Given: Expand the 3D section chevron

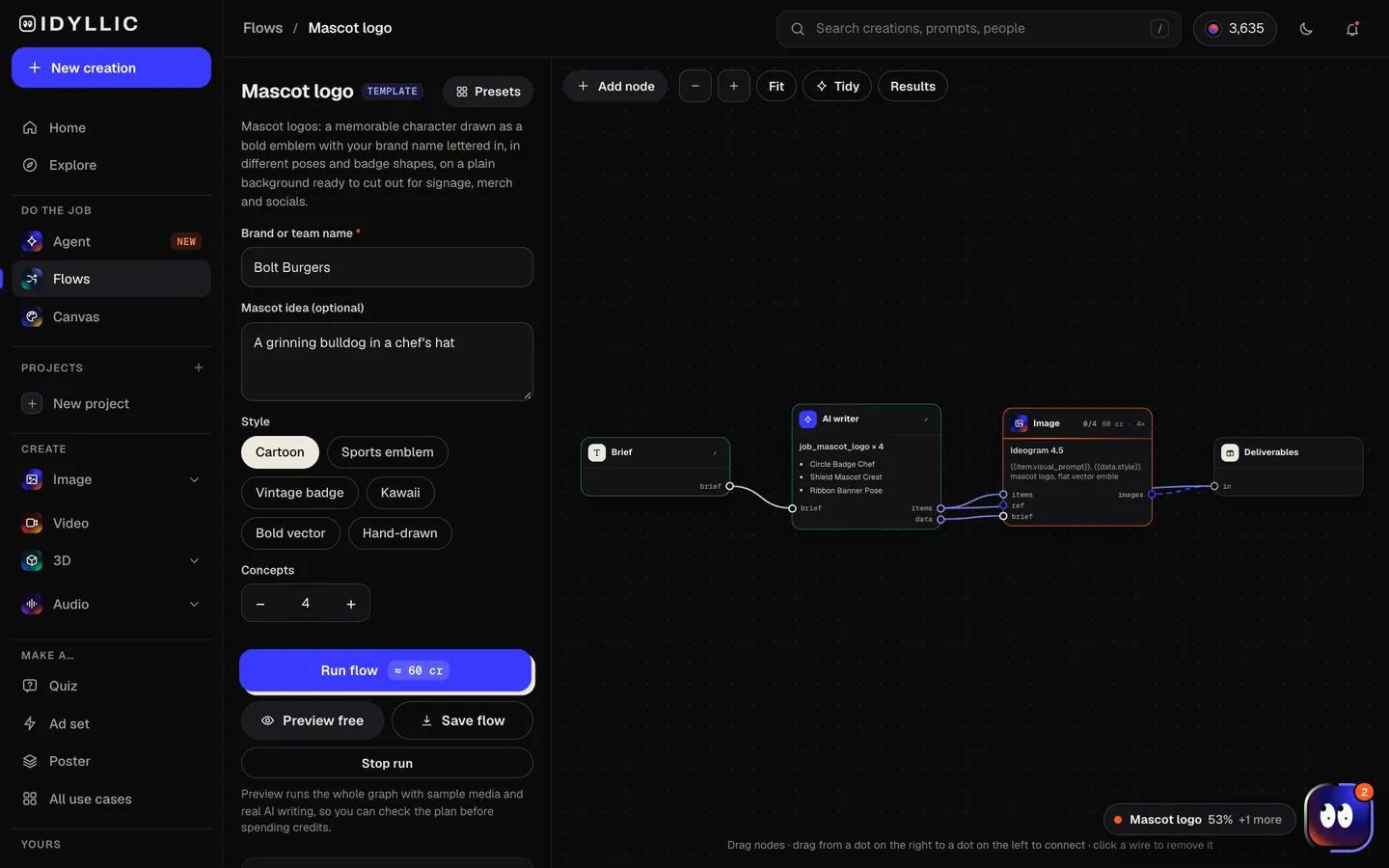Looking at the screenshot, I should click(195, 561).
